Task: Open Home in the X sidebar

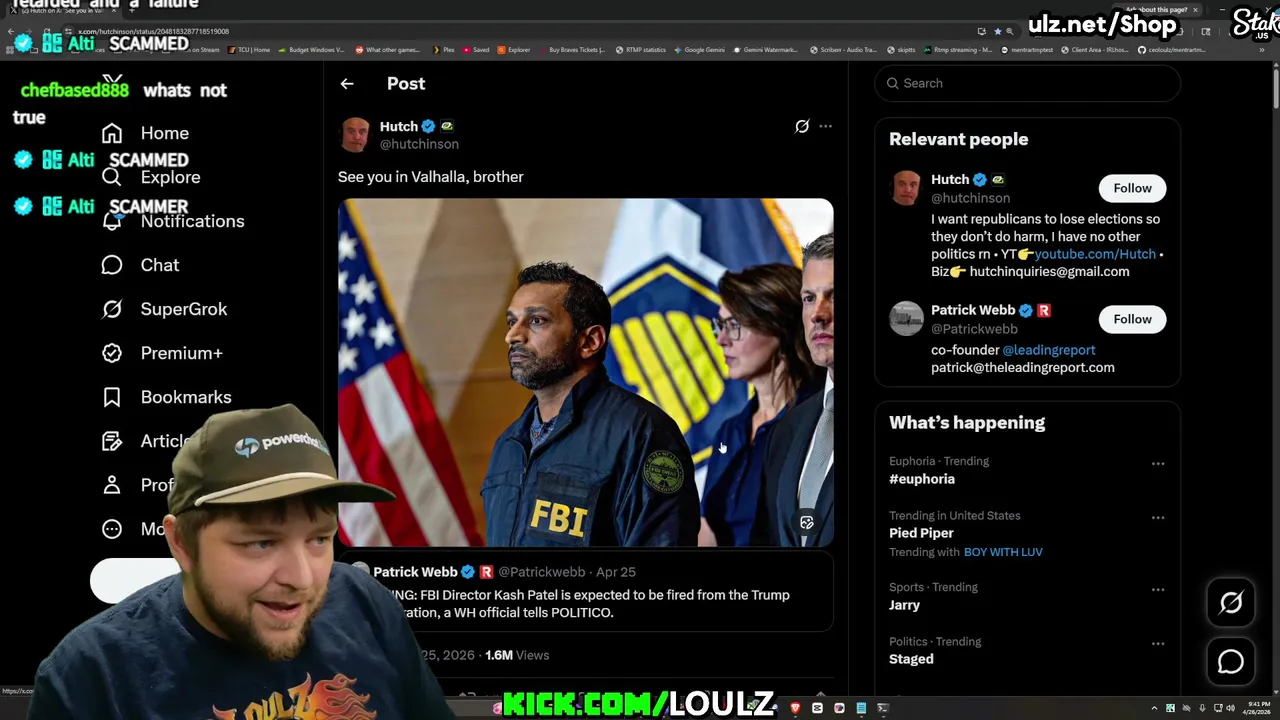Action: [x=165, y=133]
